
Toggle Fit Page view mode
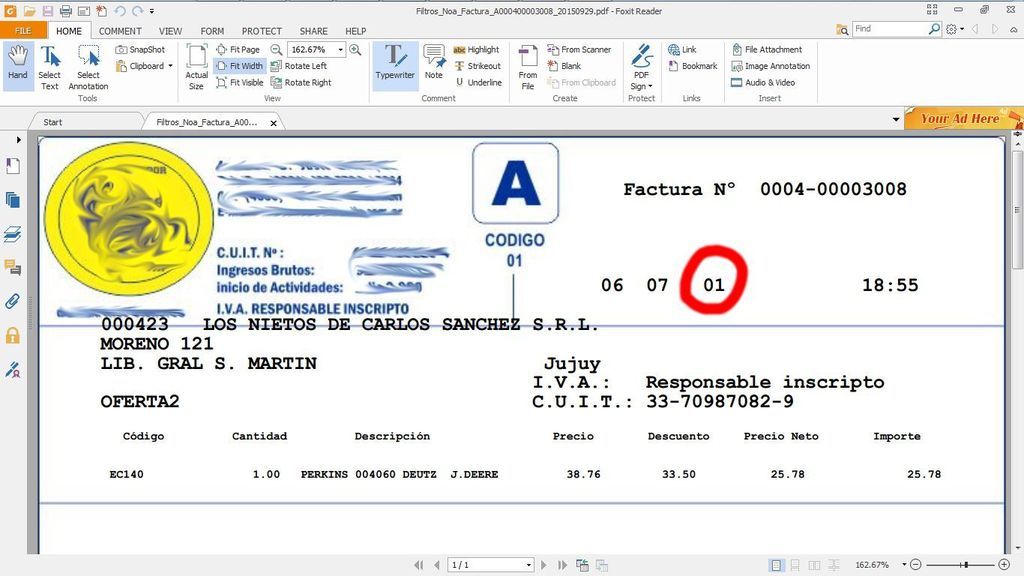tap(237, 49)
